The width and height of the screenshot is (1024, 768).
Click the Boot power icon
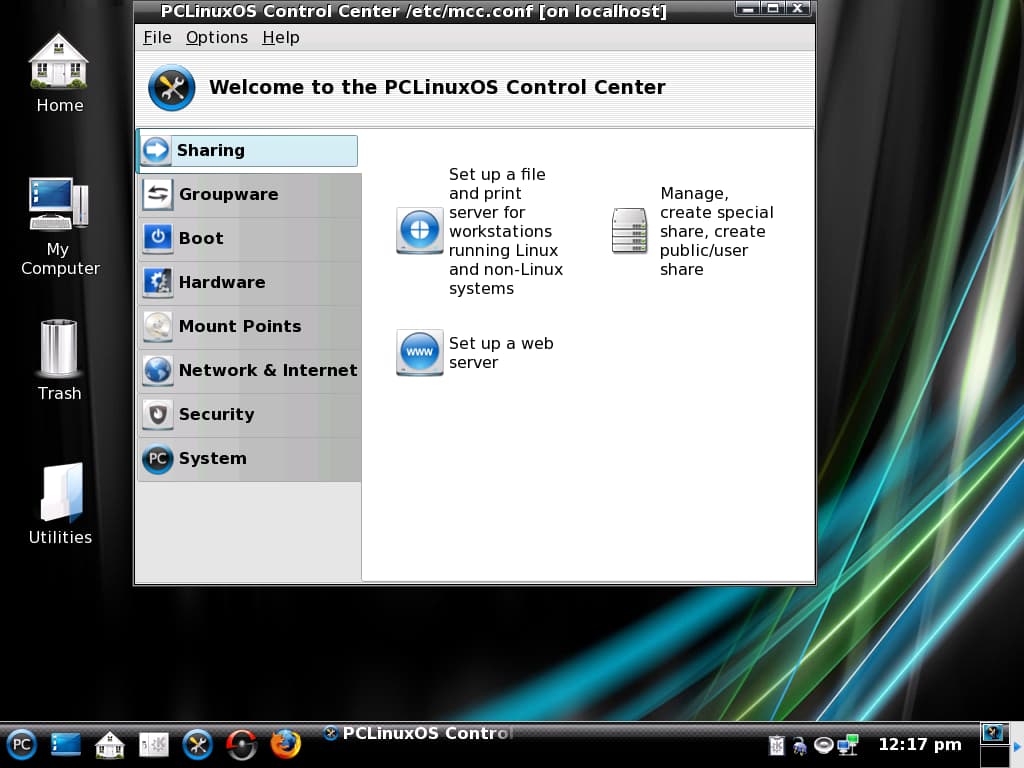[x=157, y=239]
